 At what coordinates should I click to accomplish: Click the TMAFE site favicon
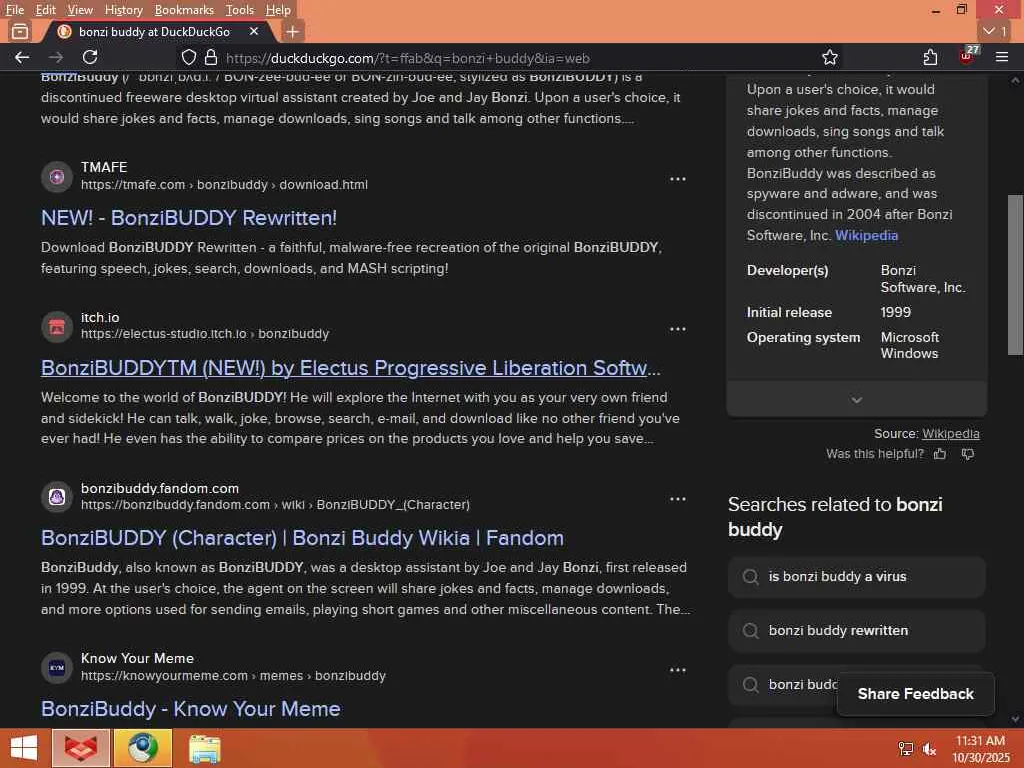click(x=57, y=176)
